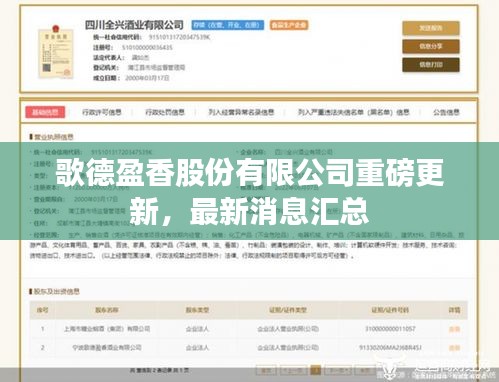Open details link for shareholder row 1
The width and height of the screenshot is (499, 382).
point(454,329)
